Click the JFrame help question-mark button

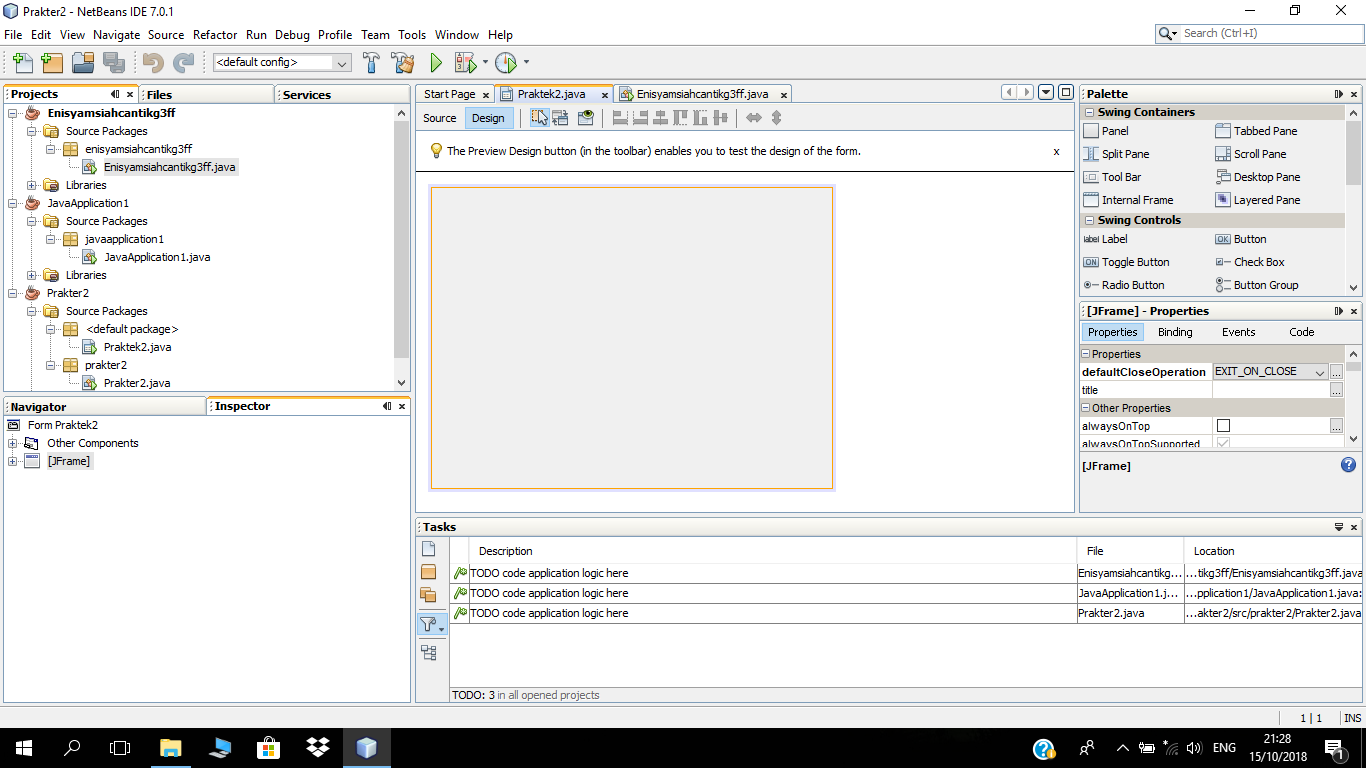[x=1348, y=465]
